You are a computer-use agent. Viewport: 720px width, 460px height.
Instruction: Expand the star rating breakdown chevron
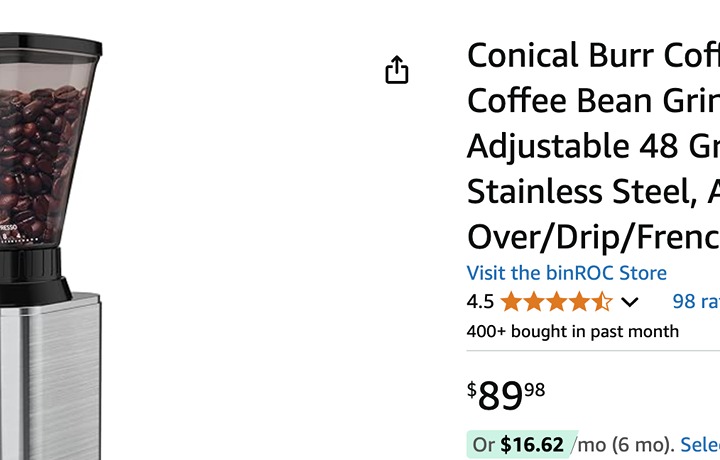tap(630, 302)
